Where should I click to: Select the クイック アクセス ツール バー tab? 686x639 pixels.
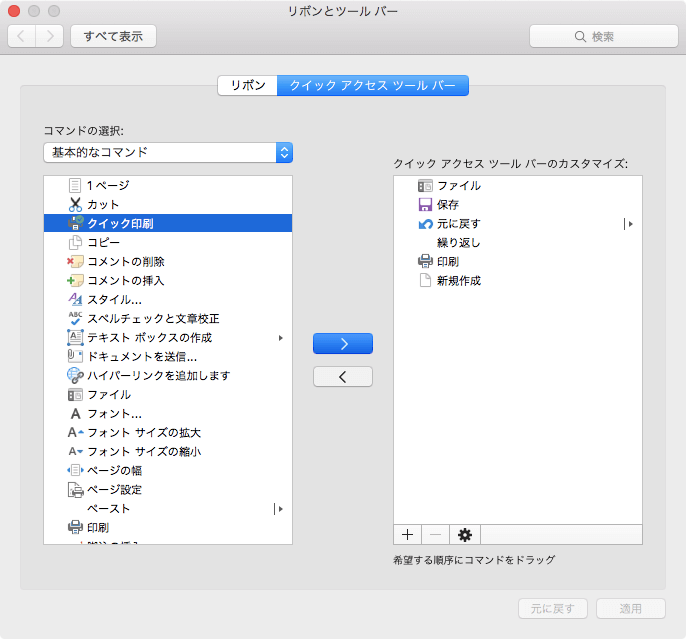coord(373,85)
